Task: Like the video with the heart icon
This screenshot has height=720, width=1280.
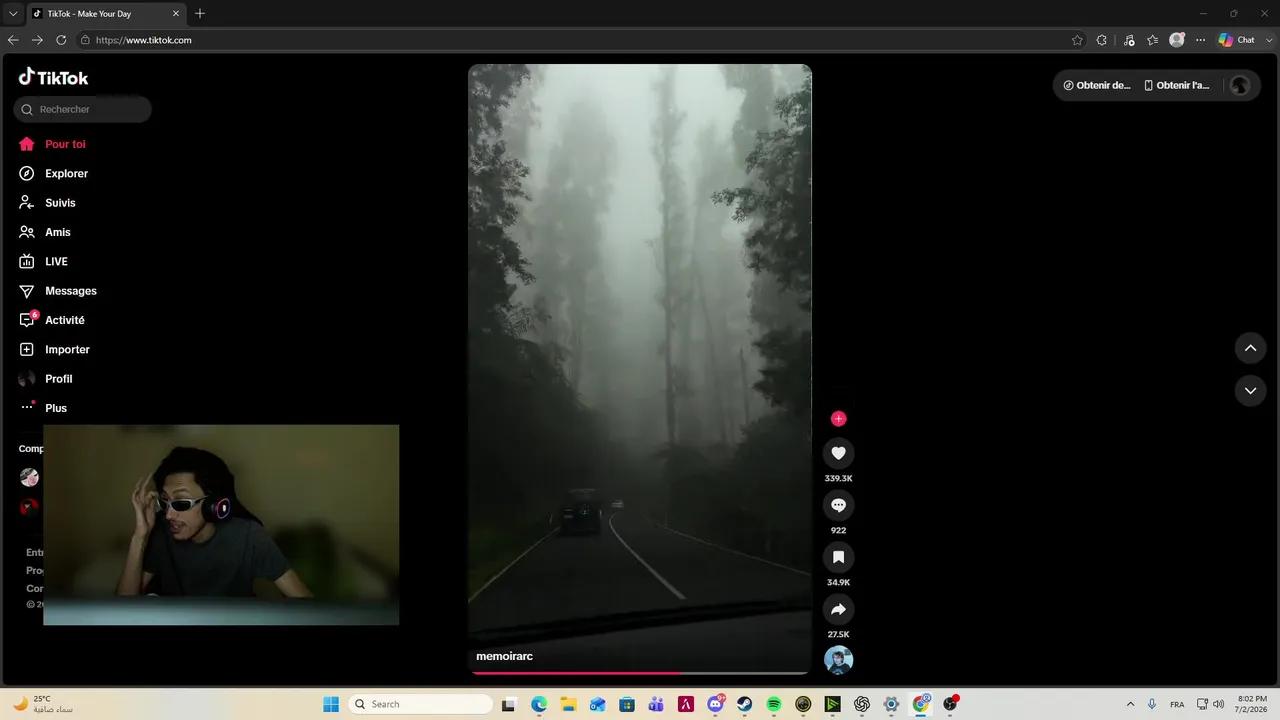Action: [838, 453]
